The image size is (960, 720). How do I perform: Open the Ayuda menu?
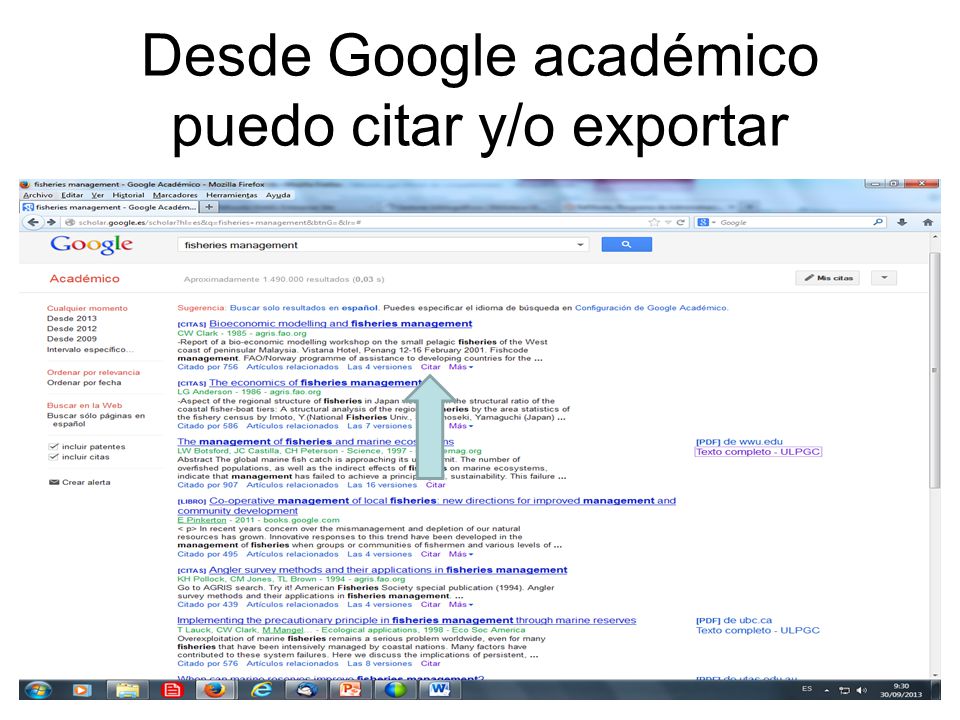coord(278,195)
